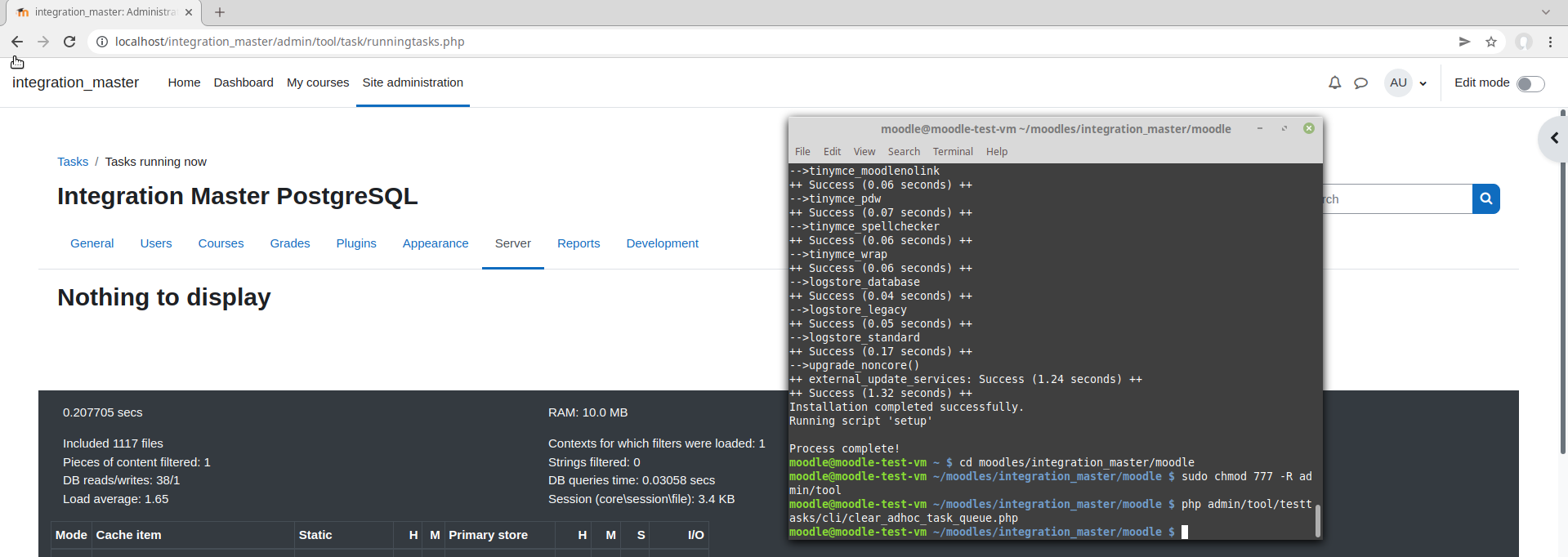Bookmark this page with the star icon
The height and width of the screenshot is (557, 1568).
pyautogui.click(x=1491, y=42)
